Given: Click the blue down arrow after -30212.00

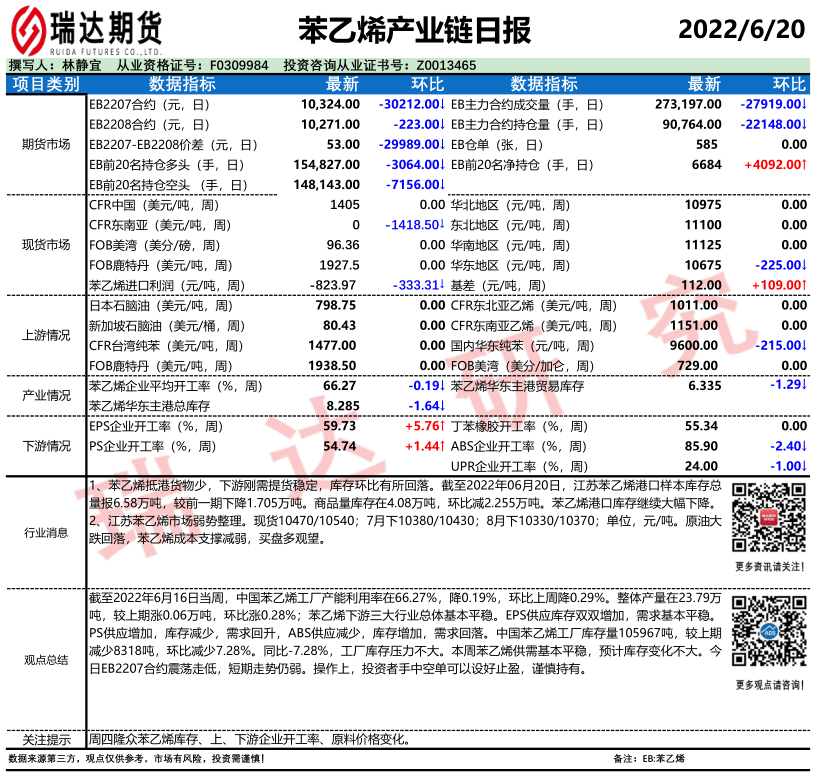Looking at the screenshot, I should (x=441, y=104).
